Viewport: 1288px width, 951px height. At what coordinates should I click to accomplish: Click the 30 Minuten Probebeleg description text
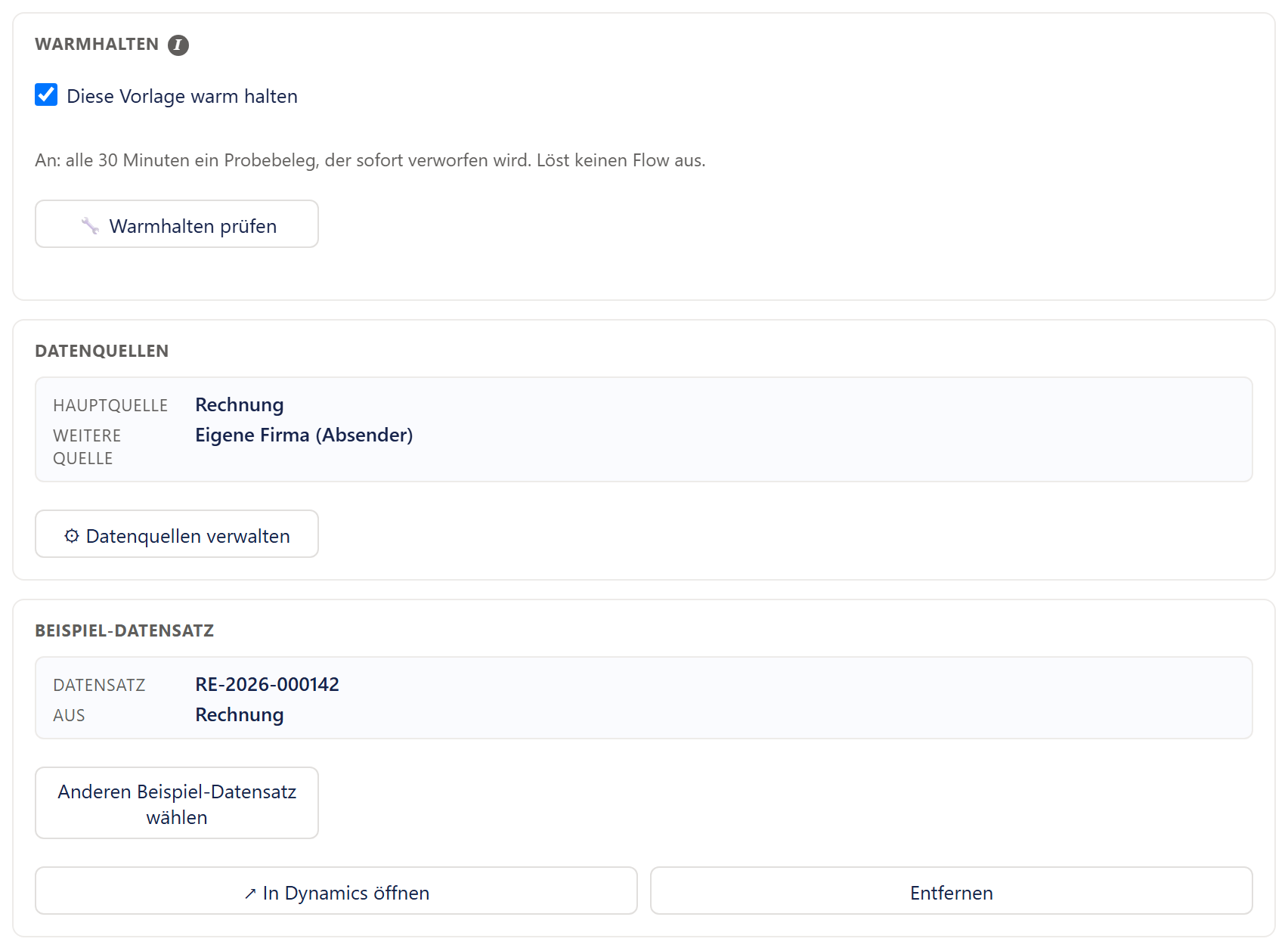pos(370,160)
